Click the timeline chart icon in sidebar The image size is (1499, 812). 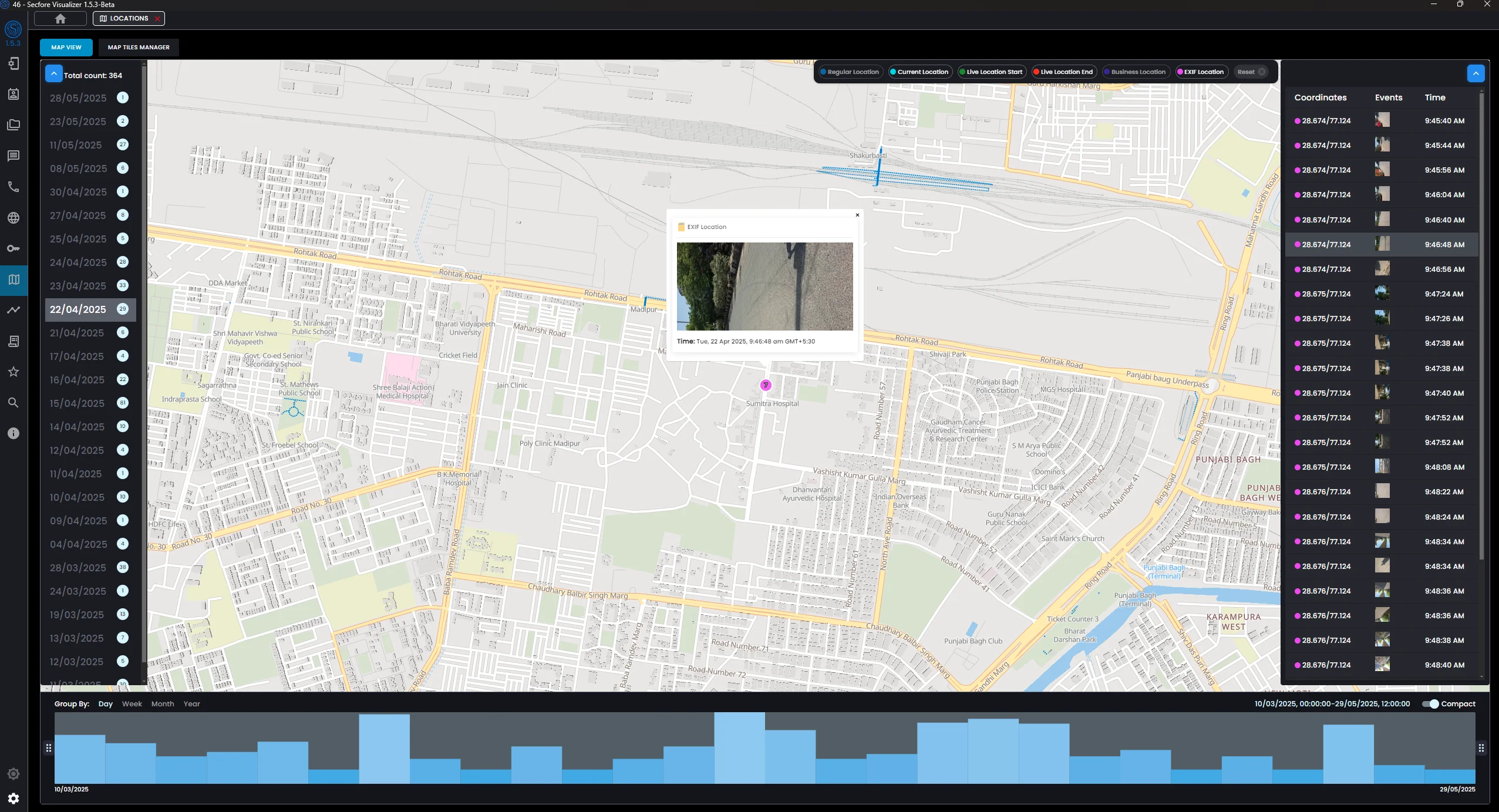[13, 310]
